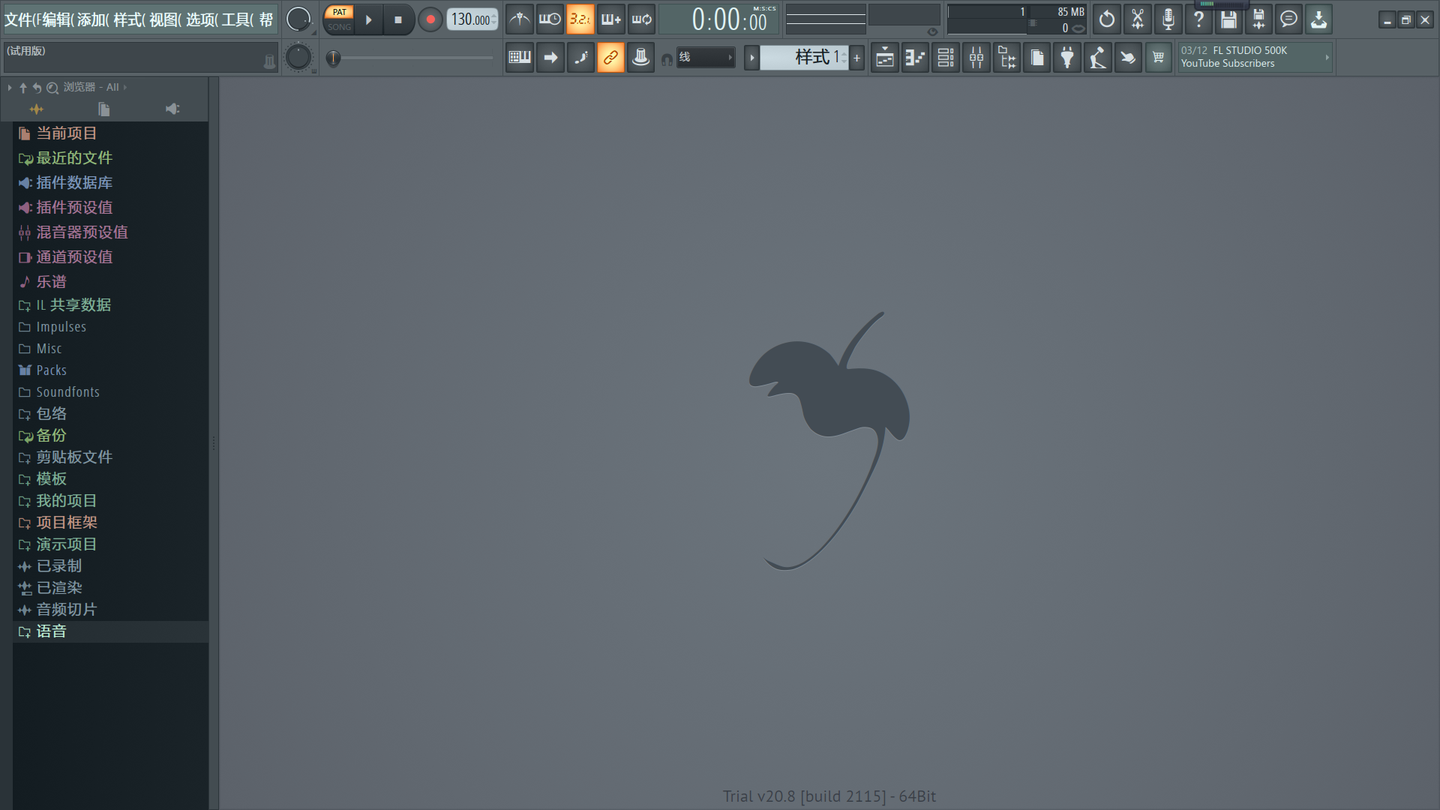Toggle typing keyboard to piano icon
1440x810 pixels.
[x=520, y=57]
